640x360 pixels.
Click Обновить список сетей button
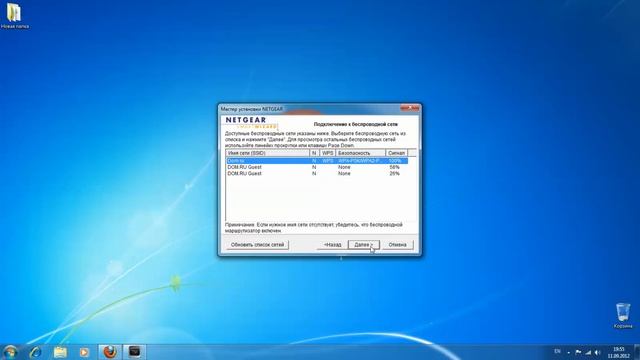(x=257, y=244)
